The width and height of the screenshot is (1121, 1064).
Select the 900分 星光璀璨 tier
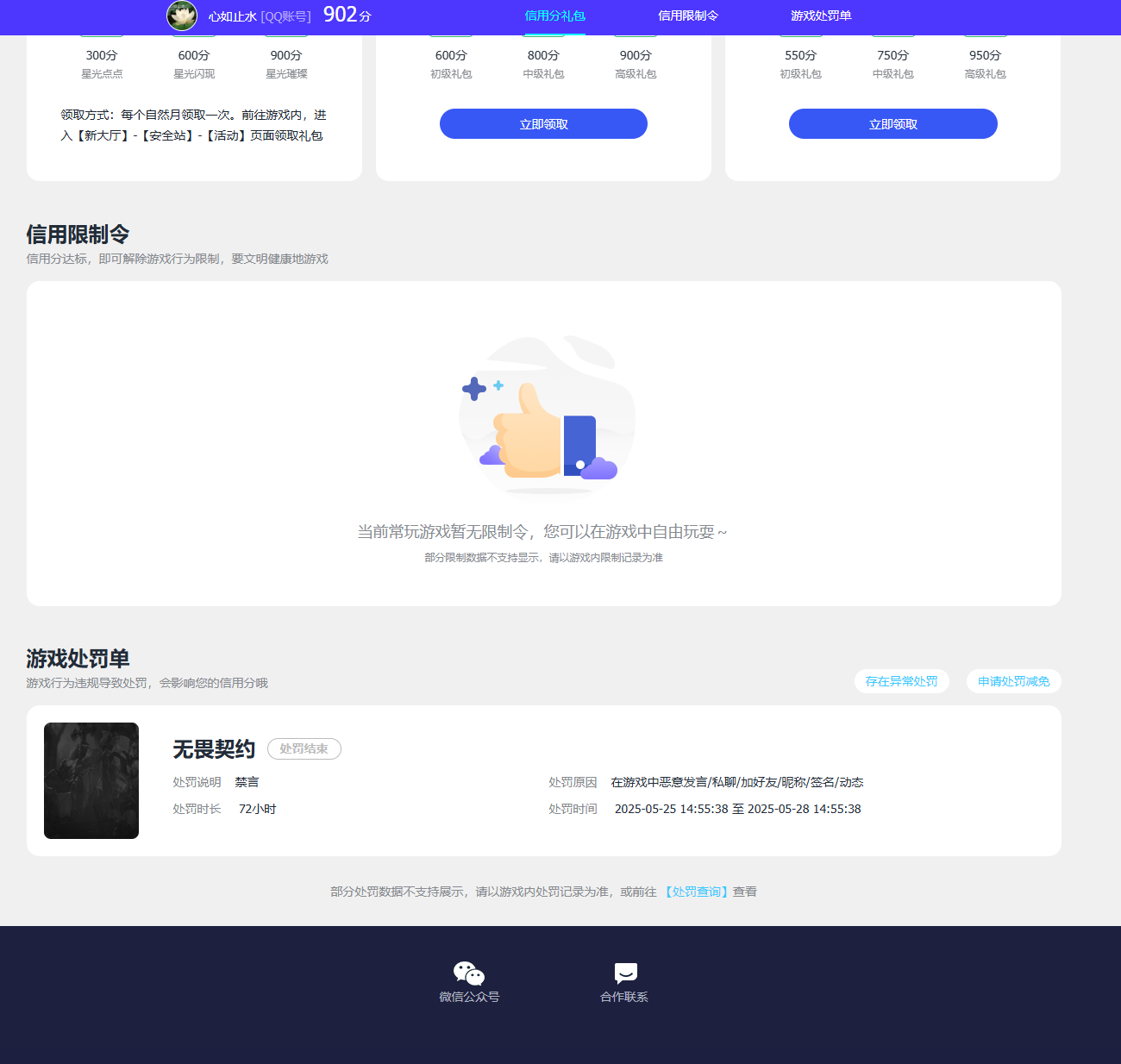pos(286,63)
